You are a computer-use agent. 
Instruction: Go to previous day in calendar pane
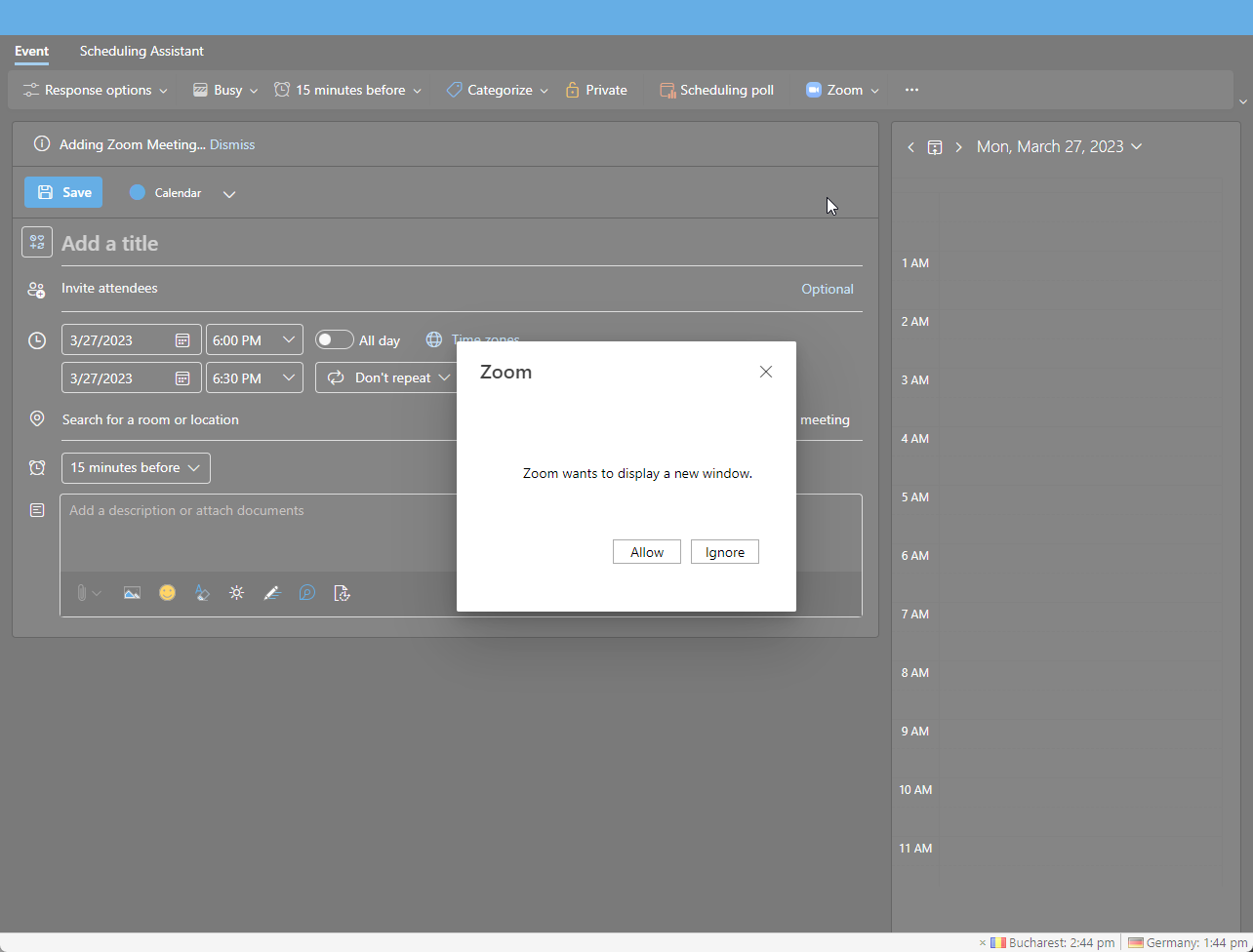click(x=910, y=147)
